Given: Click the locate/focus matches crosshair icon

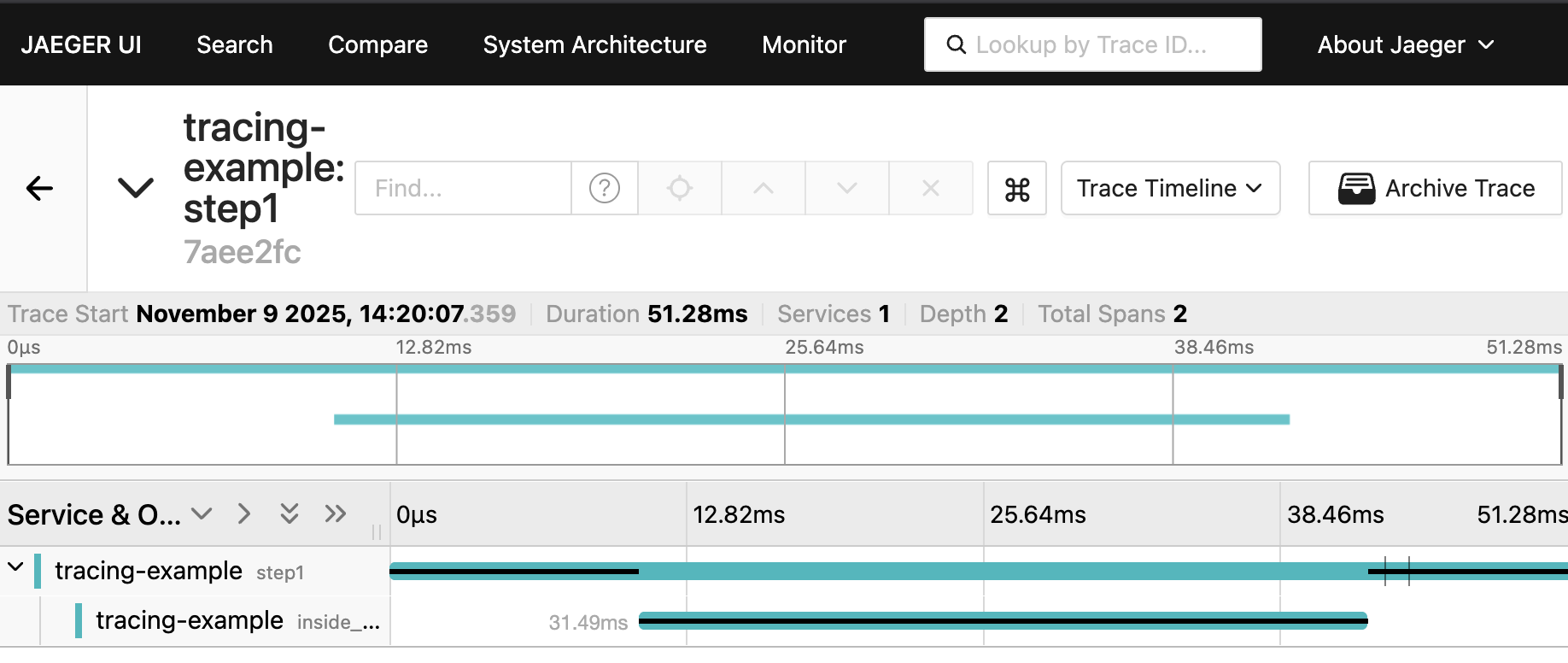Looking at the screenshot, I should [680, 188].
